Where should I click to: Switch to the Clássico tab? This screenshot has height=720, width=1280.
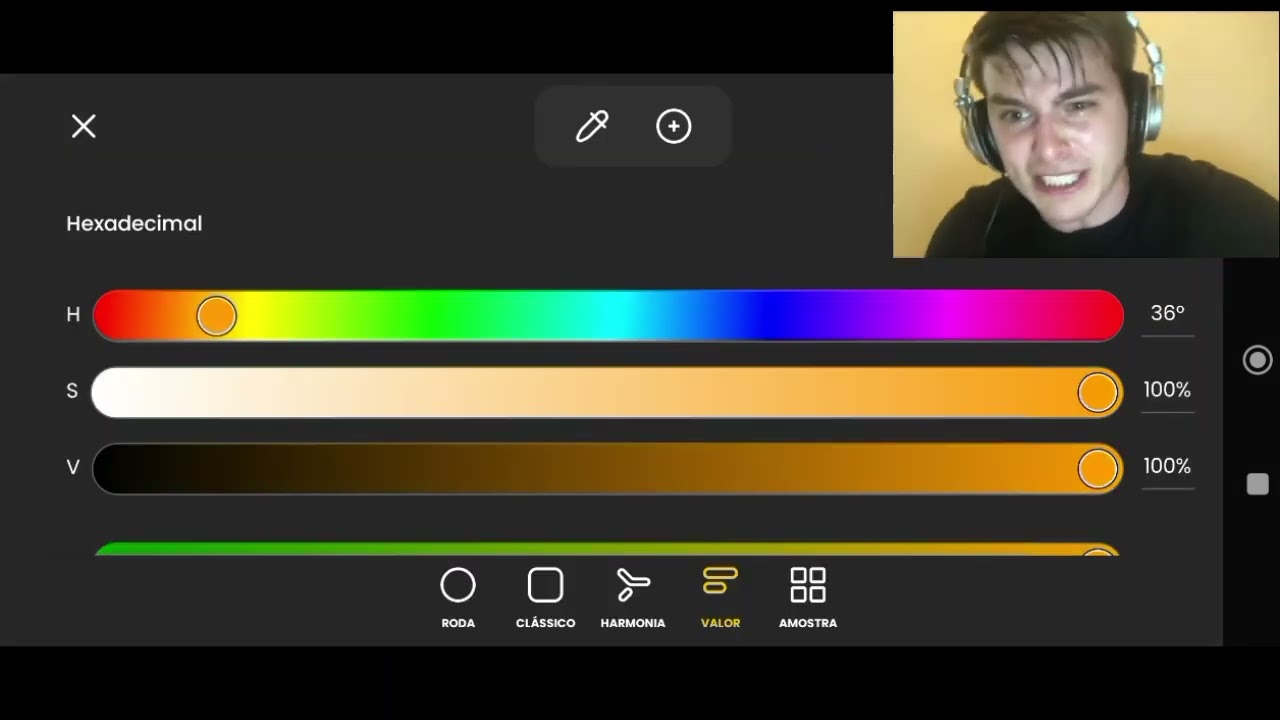[545, 598]
